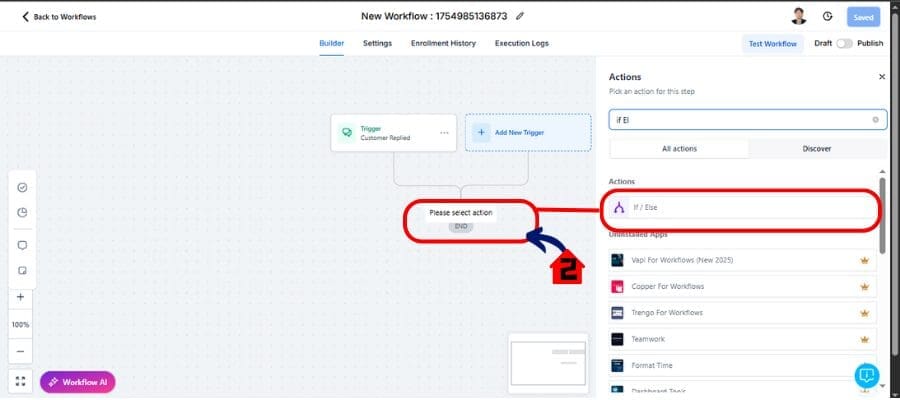This screenshot has height=400, width=900.
Task: Click the comment bubble icon in left toolbar
Action: [22, 245]
